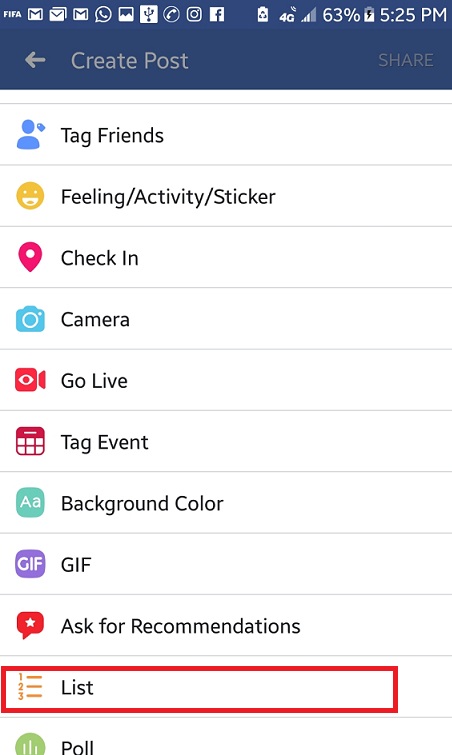
Task: Tap the red Go Live eye icon
Action: click(30, 380)
